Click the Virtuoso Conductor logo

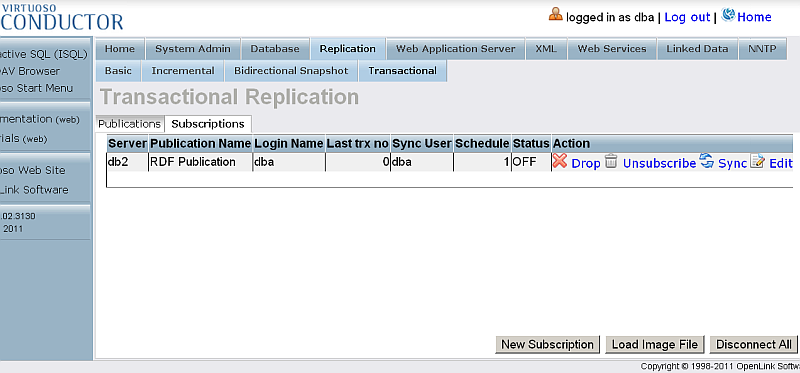point(61,17)
